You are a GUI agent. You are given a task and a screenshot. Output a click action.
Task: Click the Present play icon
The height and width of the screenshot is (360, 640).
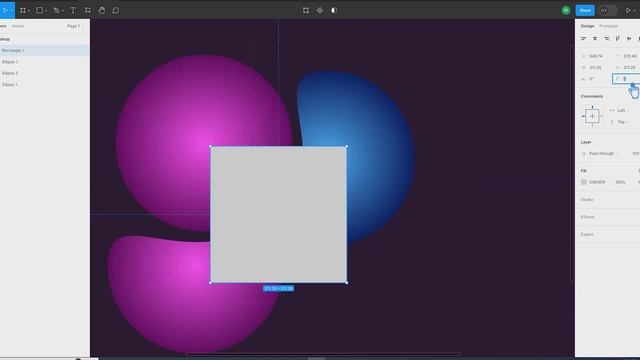(628, 10)
